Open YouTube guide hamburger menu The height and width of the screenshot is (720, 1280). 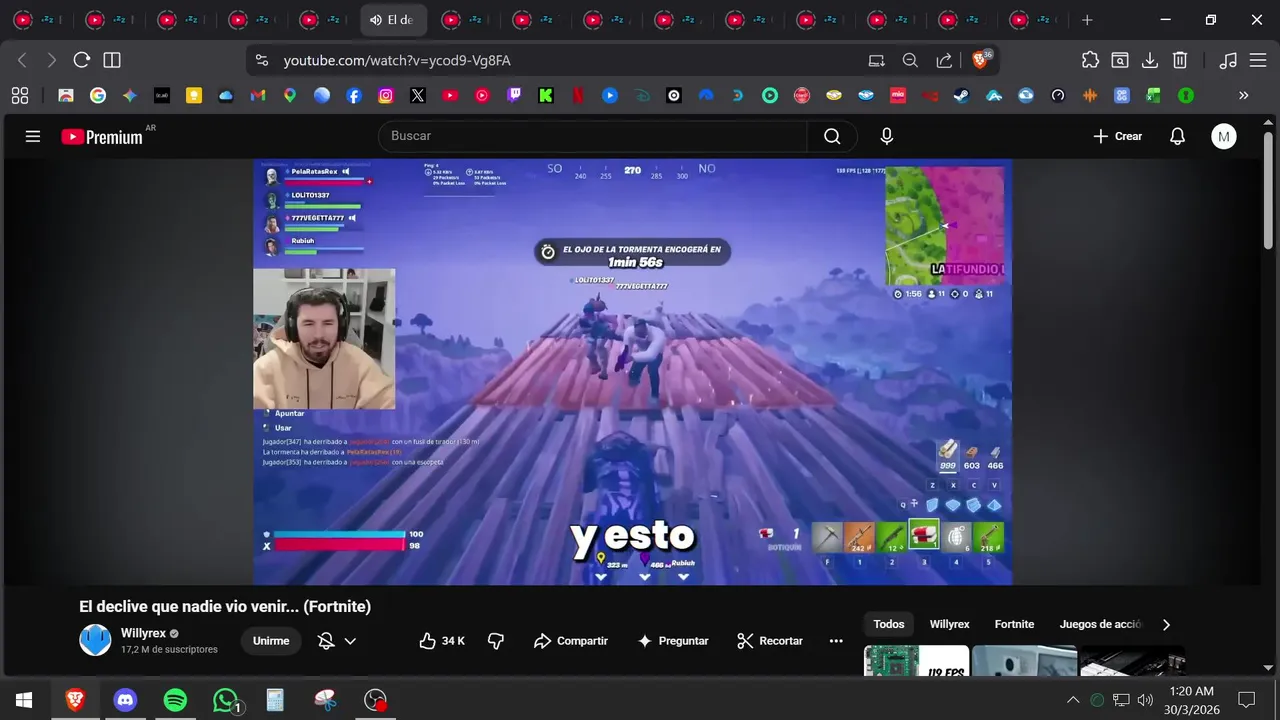click(33, 136)
